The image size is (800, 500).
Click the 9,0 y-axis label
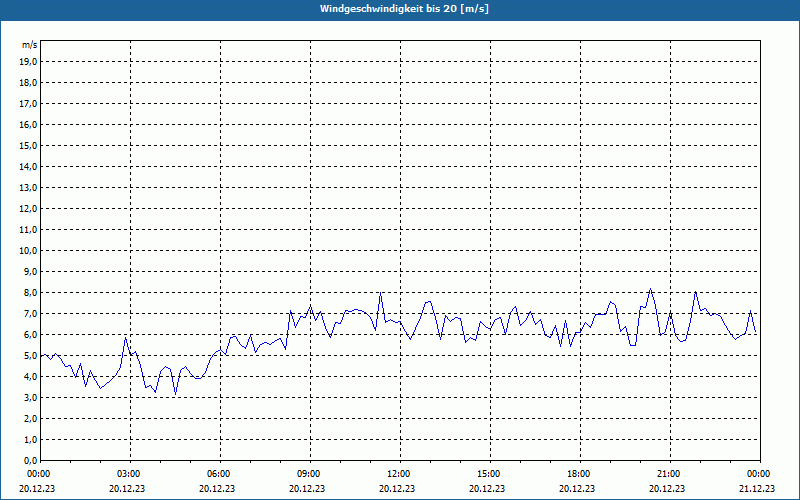[30, 271]
